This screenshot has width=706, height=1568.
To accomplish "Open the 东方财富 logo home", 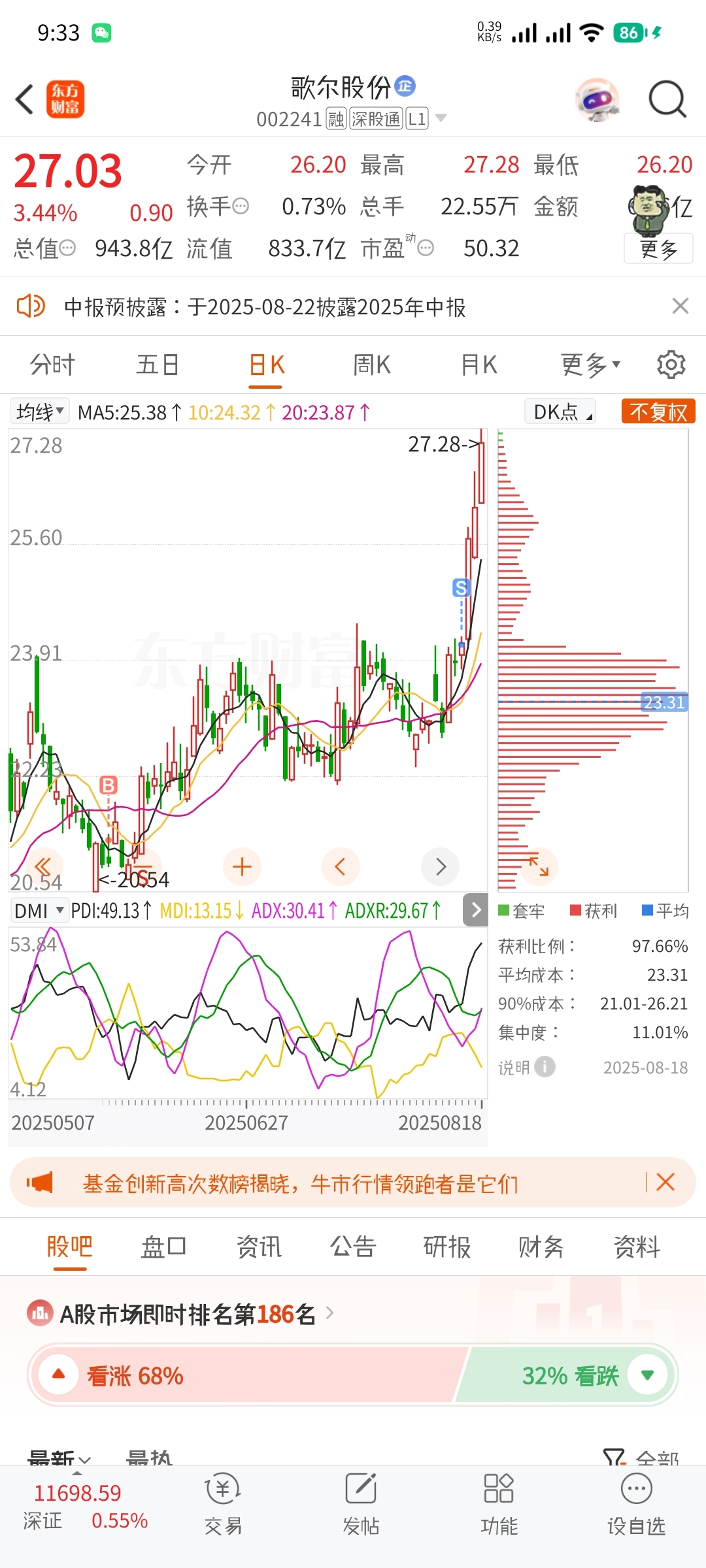I will coord(65,99).
